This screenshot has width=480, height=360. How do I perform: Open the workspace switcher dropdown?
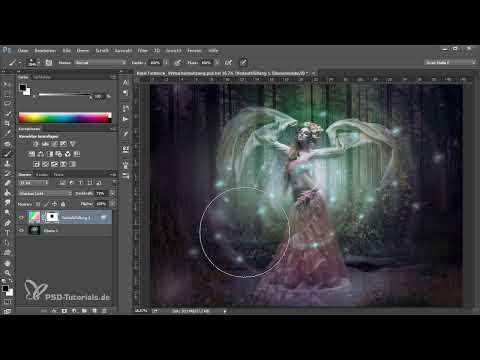tap(451, 62)
